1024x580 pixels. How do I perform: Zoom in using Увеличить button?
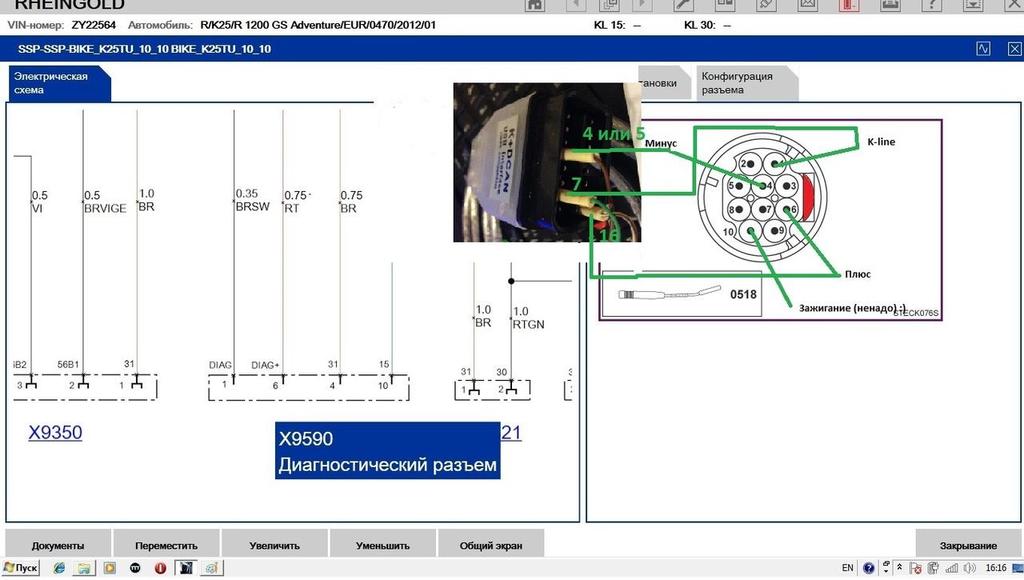click(x=274, y=545)
